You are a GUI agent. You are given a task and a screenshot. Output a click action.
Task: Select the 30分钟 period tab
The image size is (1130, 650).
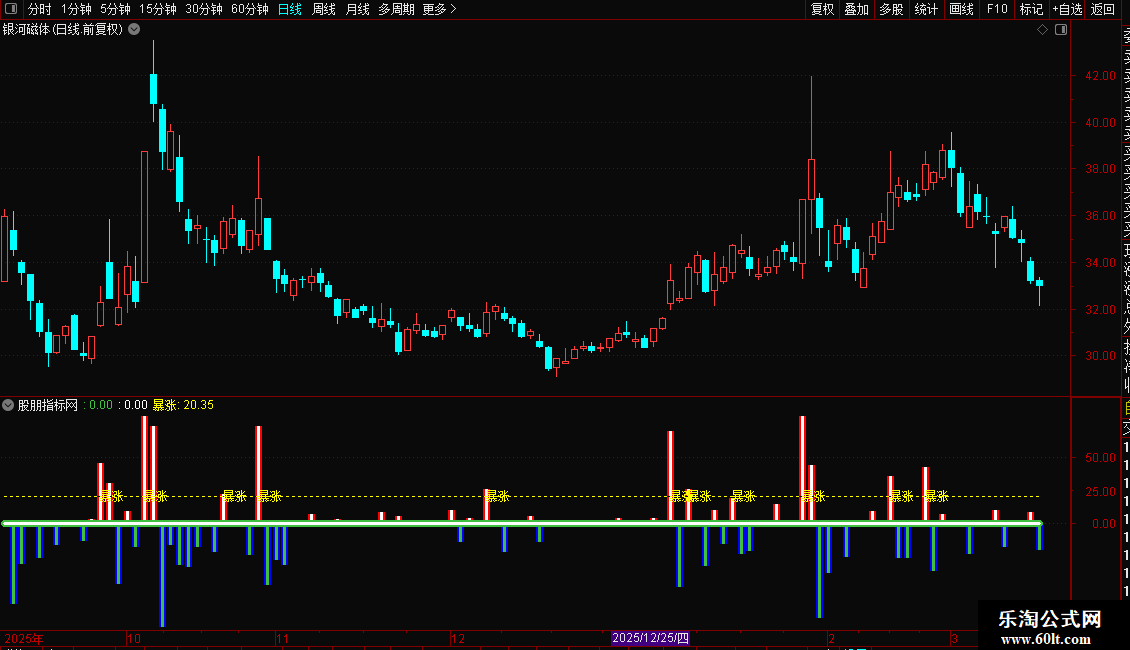(204, 9)
